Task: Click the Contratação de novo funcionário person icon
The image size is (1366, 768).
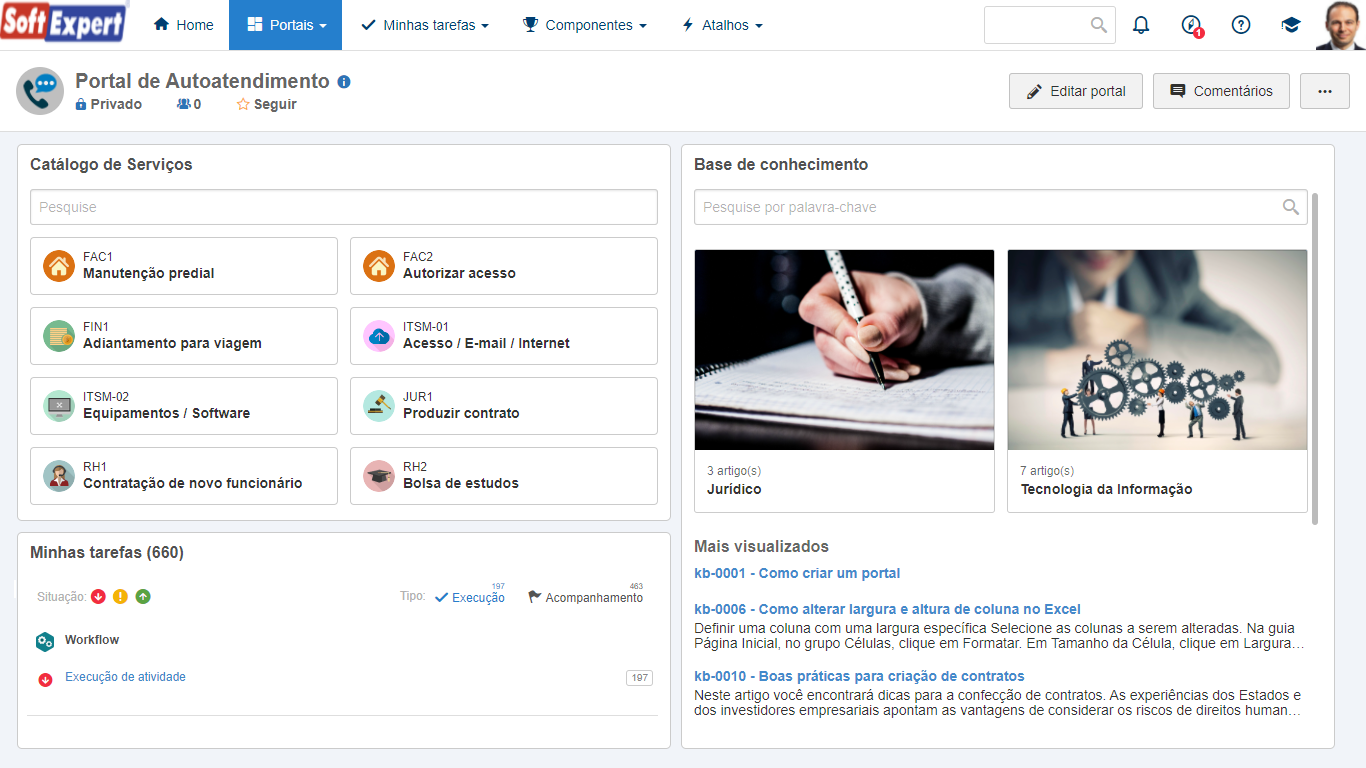Action: (59, 476)
